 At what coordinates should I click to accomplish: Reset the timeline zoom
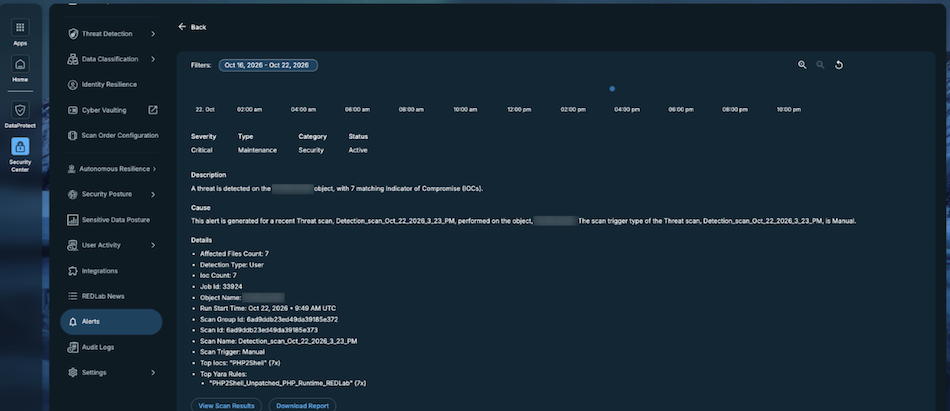839,65
